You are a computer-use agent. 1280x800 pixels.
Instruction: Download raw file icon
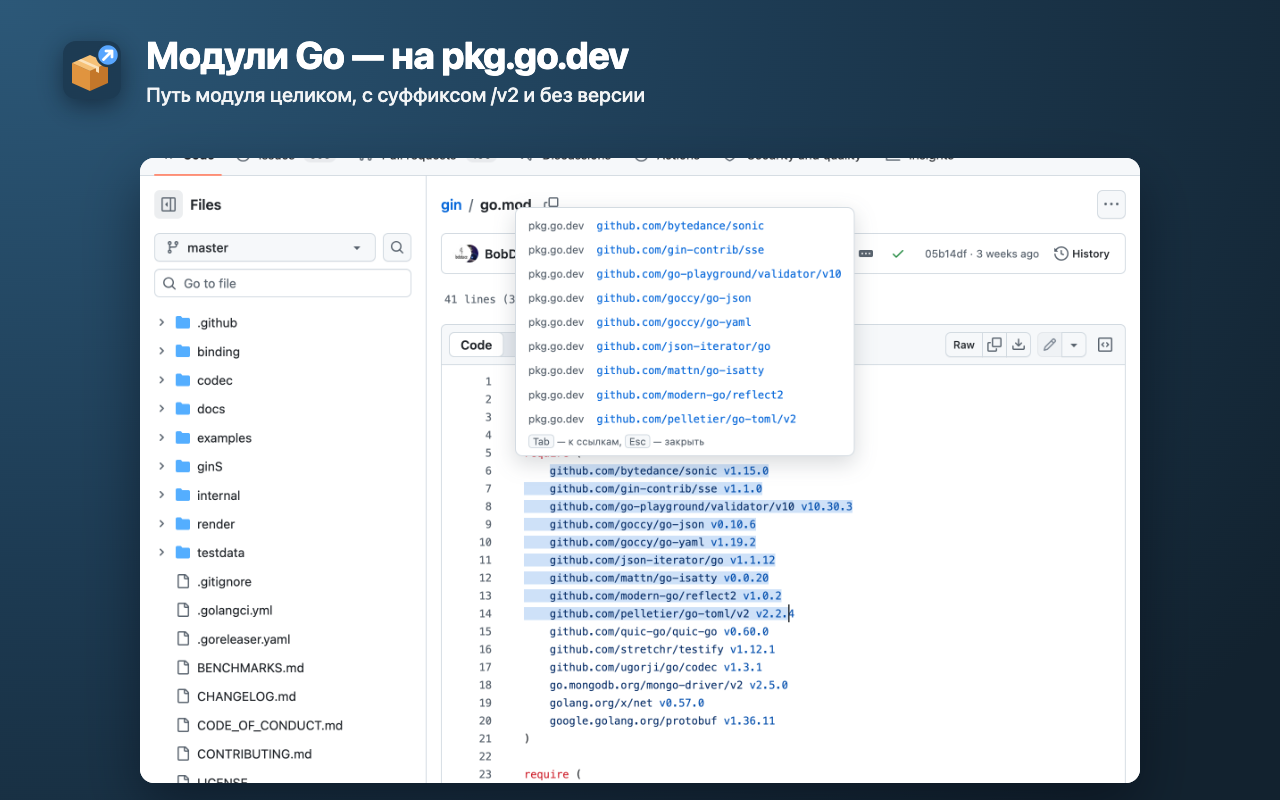pos(1018,345)
